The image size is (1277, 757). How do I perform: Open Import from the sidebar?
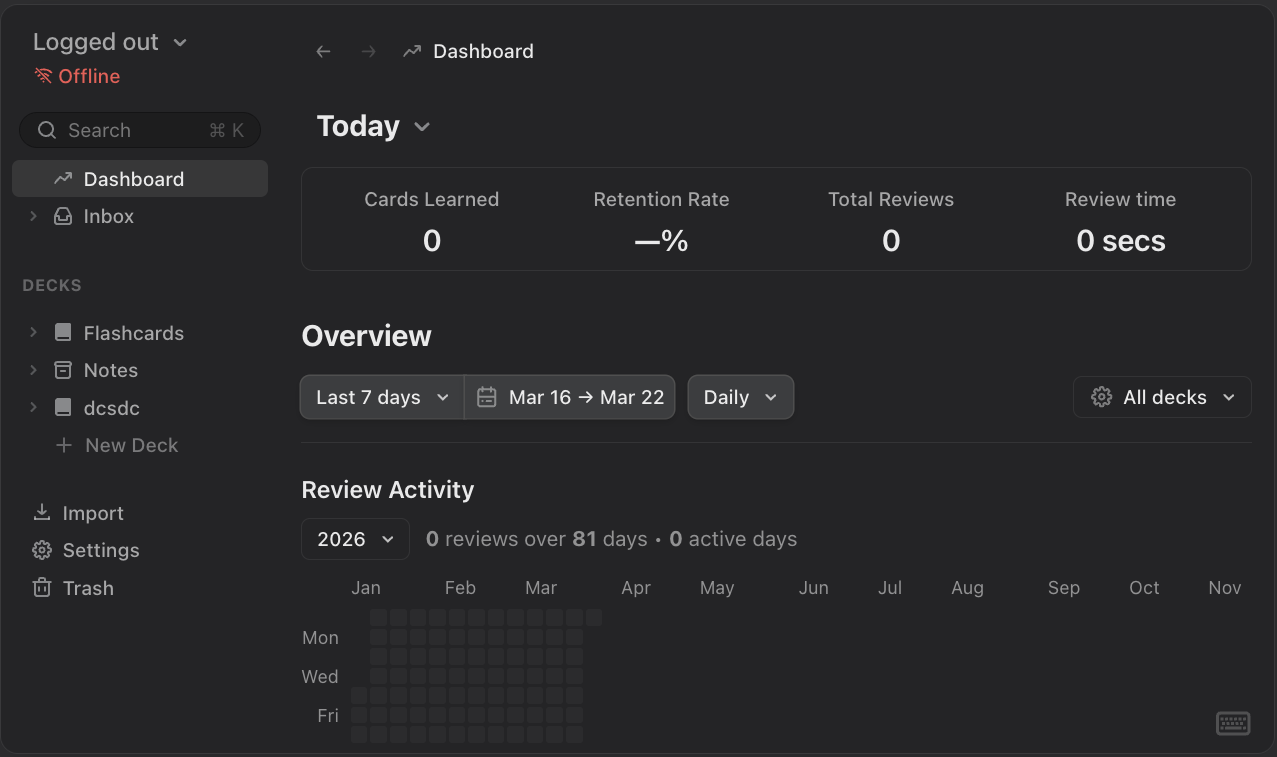(x=92, y=513)
